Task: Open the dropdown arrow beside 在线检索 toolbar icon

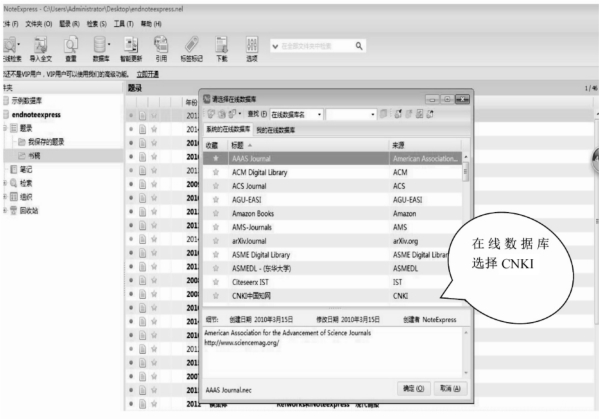Action: 19,44
